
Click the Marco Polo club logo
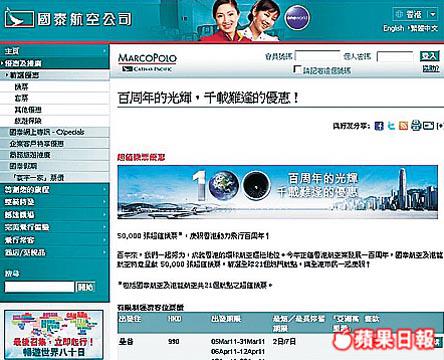point(147,62)
